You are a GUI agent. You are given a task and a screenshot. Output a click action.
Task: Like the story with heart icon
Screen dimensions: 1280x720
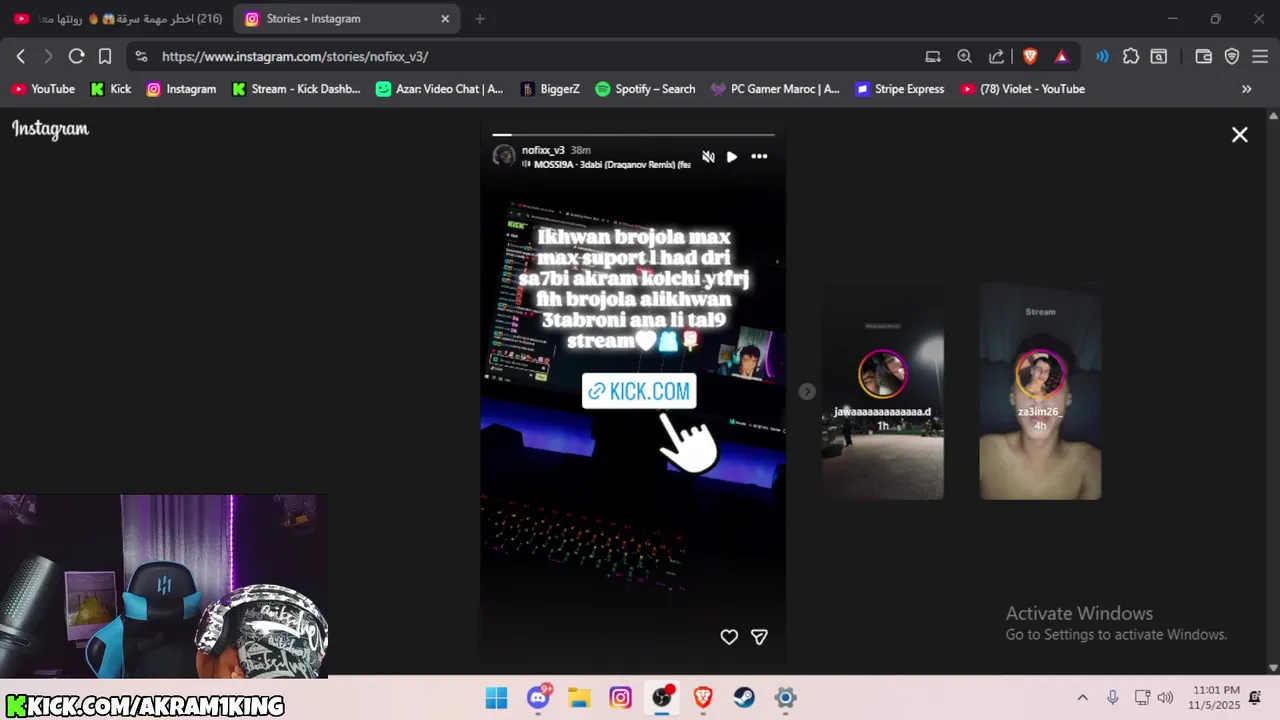(729, 637)
